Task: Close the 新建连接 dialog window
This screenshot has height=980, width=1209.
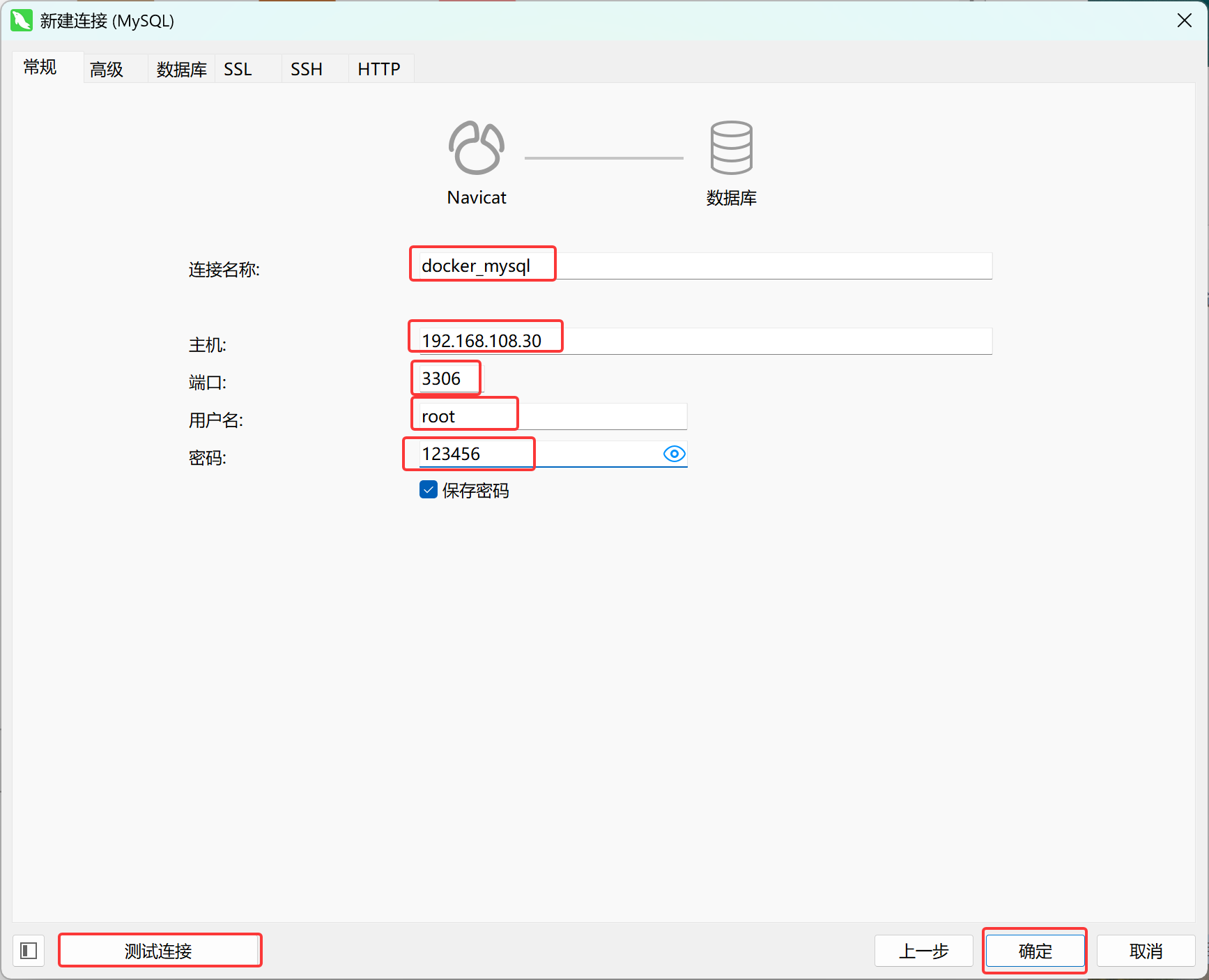Action: (1184, 21)
